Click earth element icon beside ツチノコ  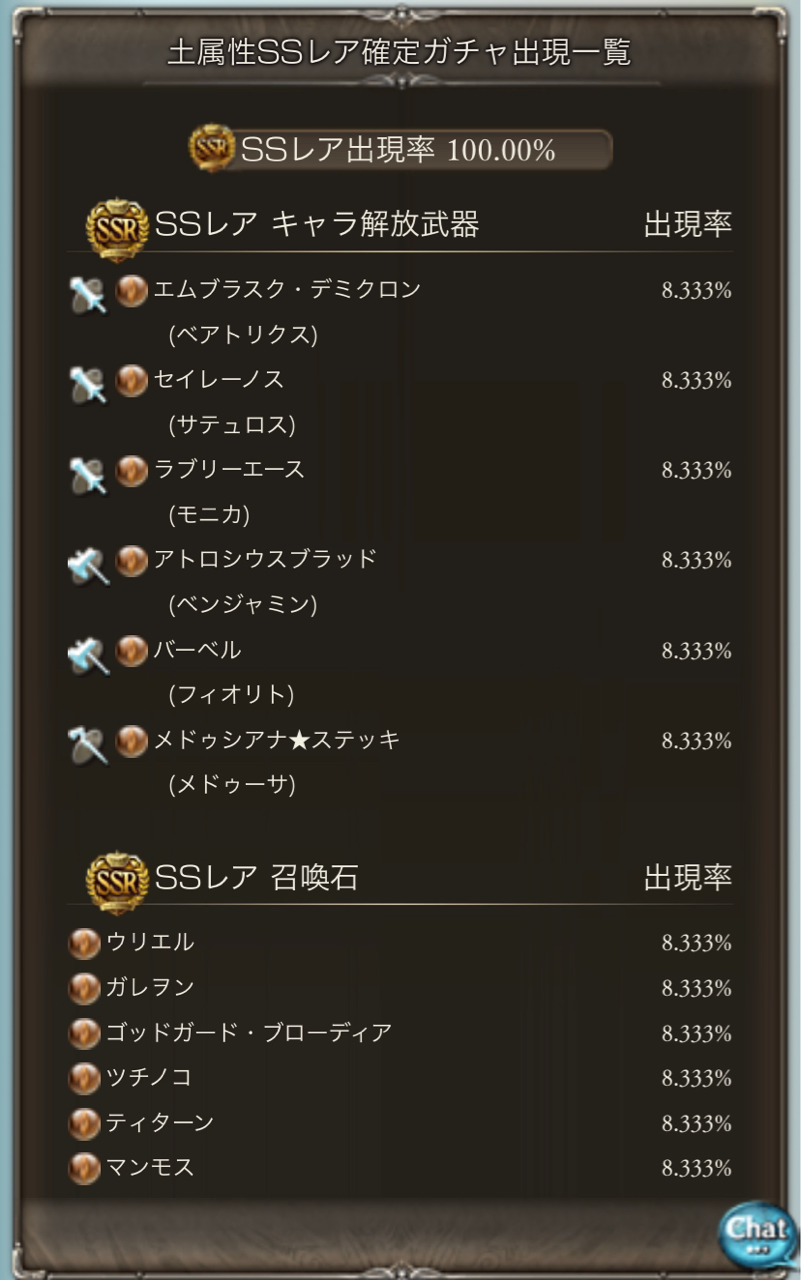coord(84,1078)
